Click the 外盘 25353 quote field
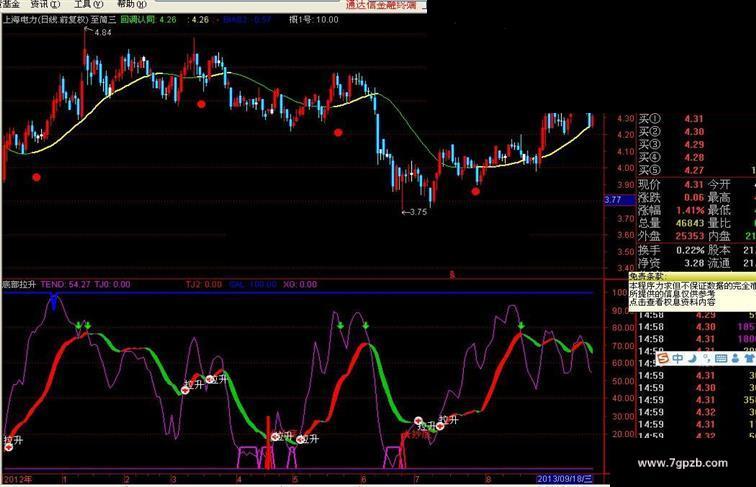The height and width of the screenshot is (487, 756). pos(671,236)
